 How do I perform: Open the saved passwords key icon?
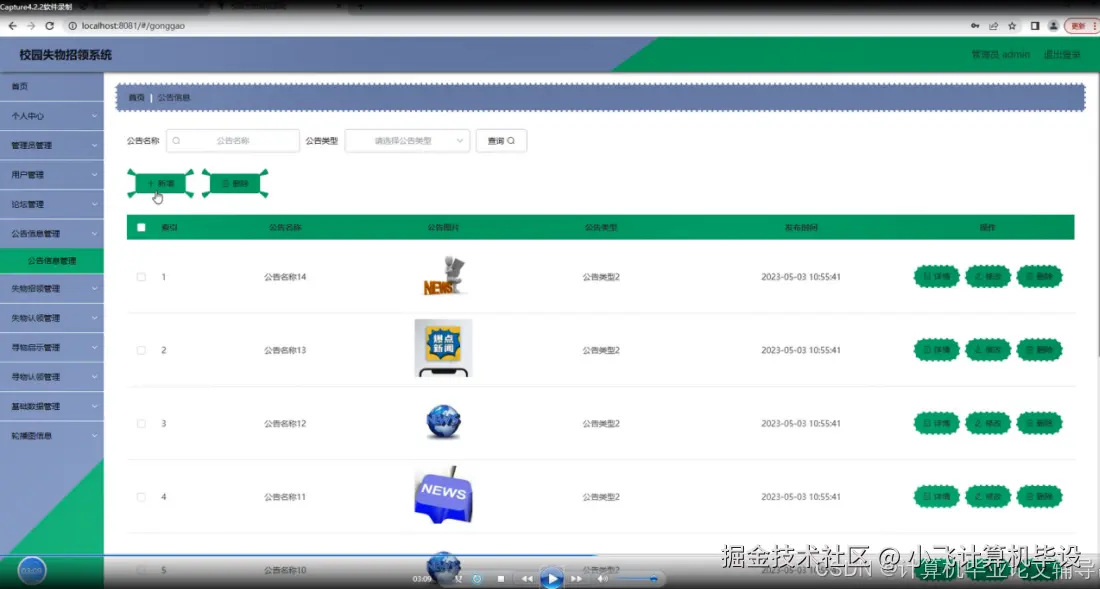[975, 26]
